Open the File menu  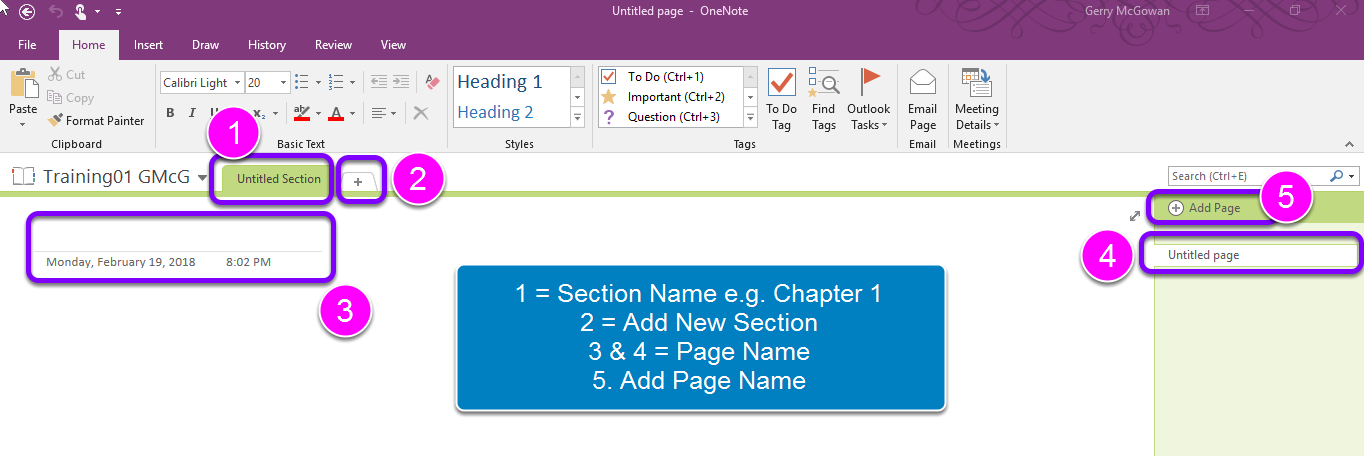tap(27, 45)
